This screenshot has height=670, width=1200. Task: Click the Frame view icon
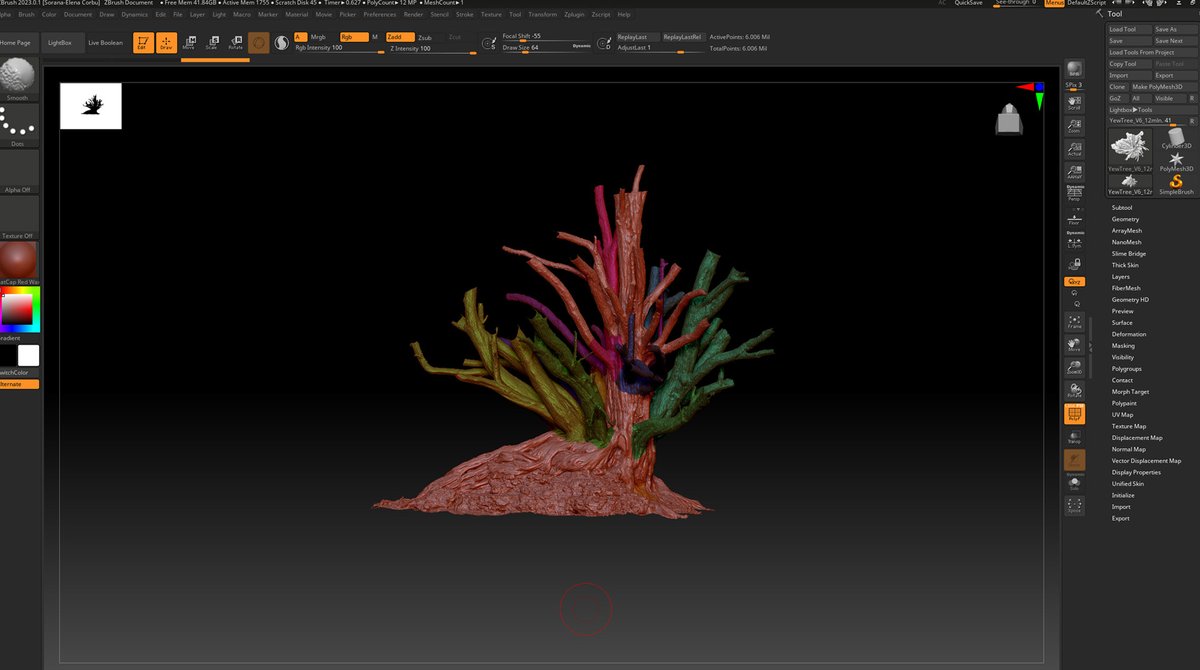pos(1074,322)
